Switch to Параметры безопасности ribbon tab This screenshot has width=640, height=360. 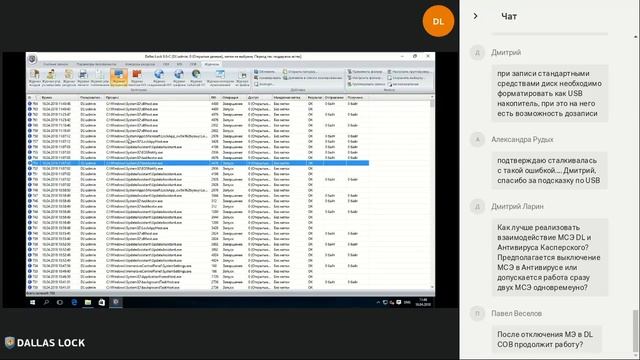[x=96, y=64]
